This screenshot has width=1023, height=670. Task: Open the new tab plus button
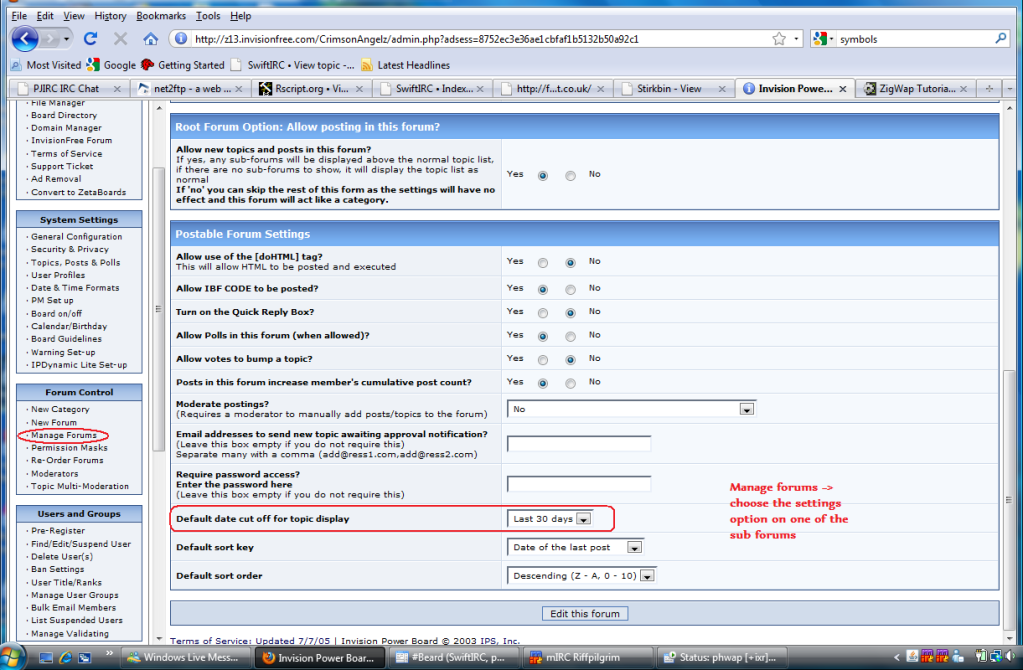(990, 88)
